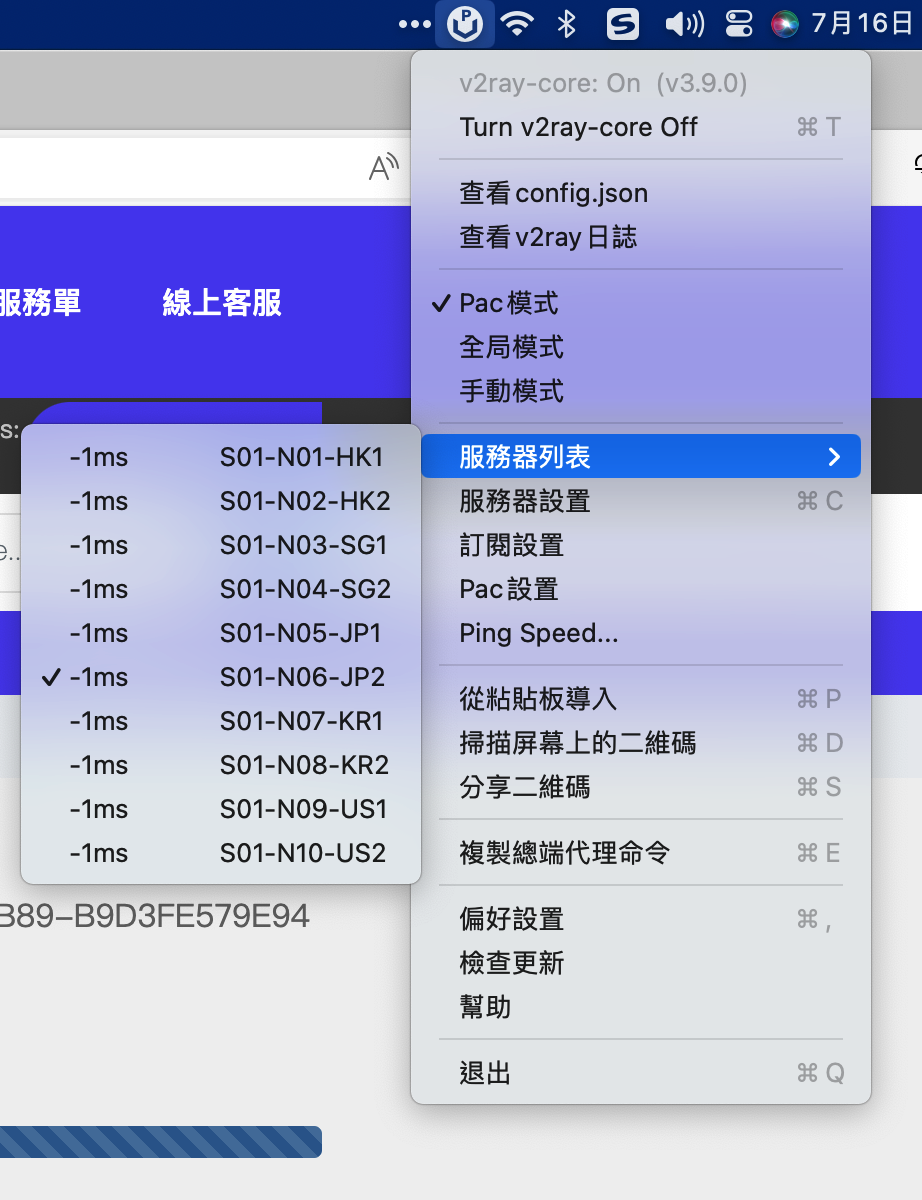Image resolution: width=922 pixels, height=1200 pixels.
Task: Open 線上客服 link on webpage
Action: point(222,302)
